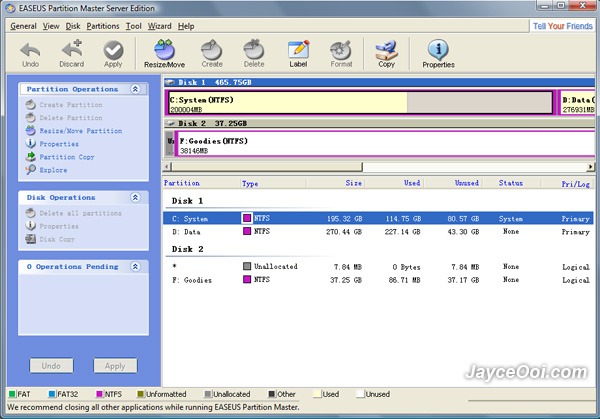
Task: Select the Resize/Move toolbar tool
Action: [x=165, y=54]
